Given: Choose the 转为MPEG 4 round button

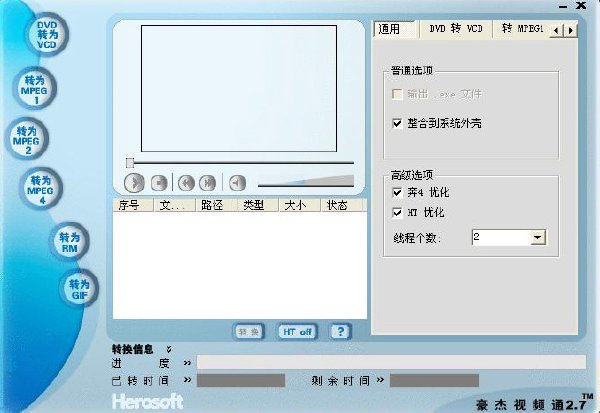Looking at the screenshot, I should pos(41,189).
